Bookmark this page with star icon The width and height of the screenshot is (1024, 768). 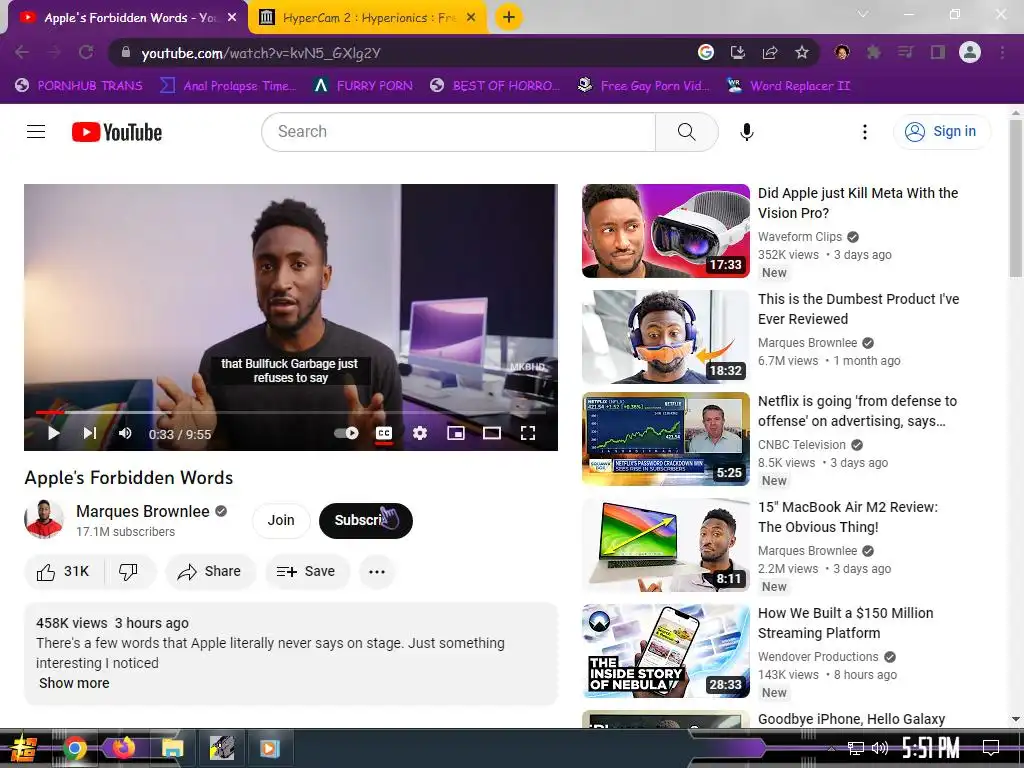point(802,52)
